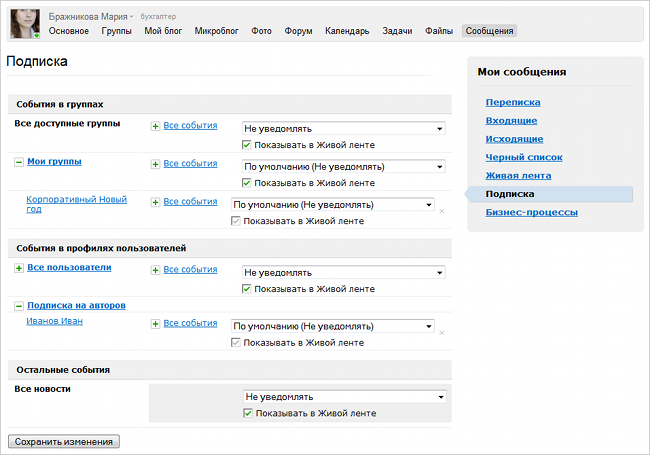The height and width of the screenshot is (455, 650).
Task: Expand the Все пользователи section
Action: point(19,268)
